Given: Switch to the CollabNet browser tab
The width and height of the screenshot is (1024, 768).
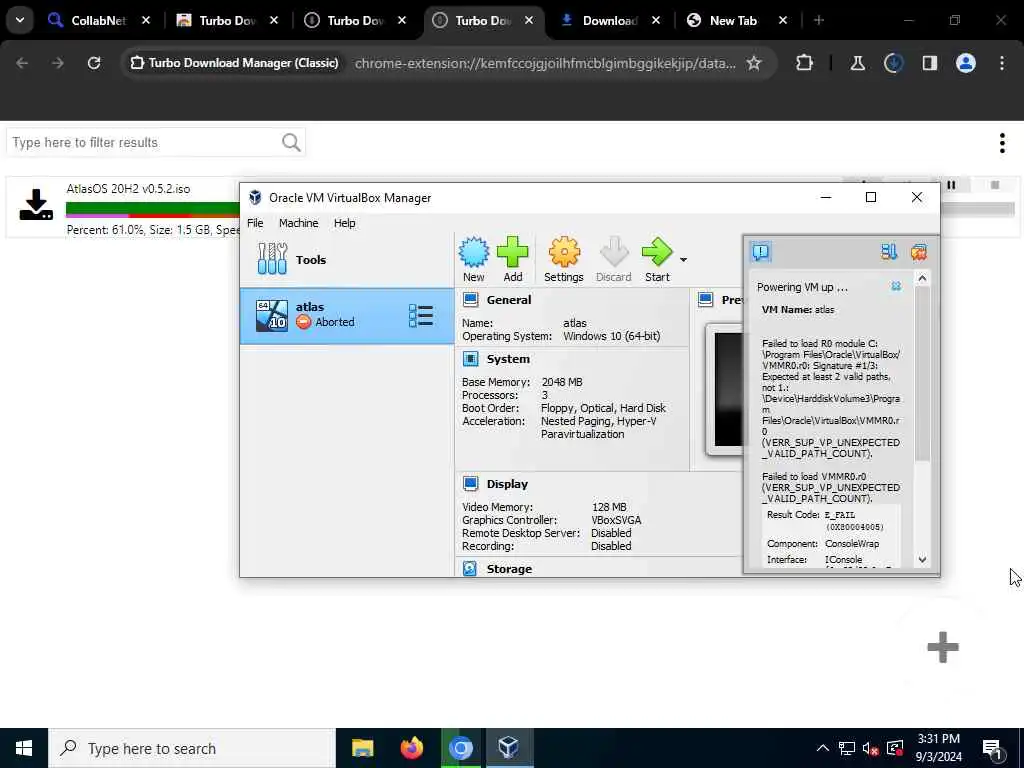Looking at the screenshot, I should 98,21.
